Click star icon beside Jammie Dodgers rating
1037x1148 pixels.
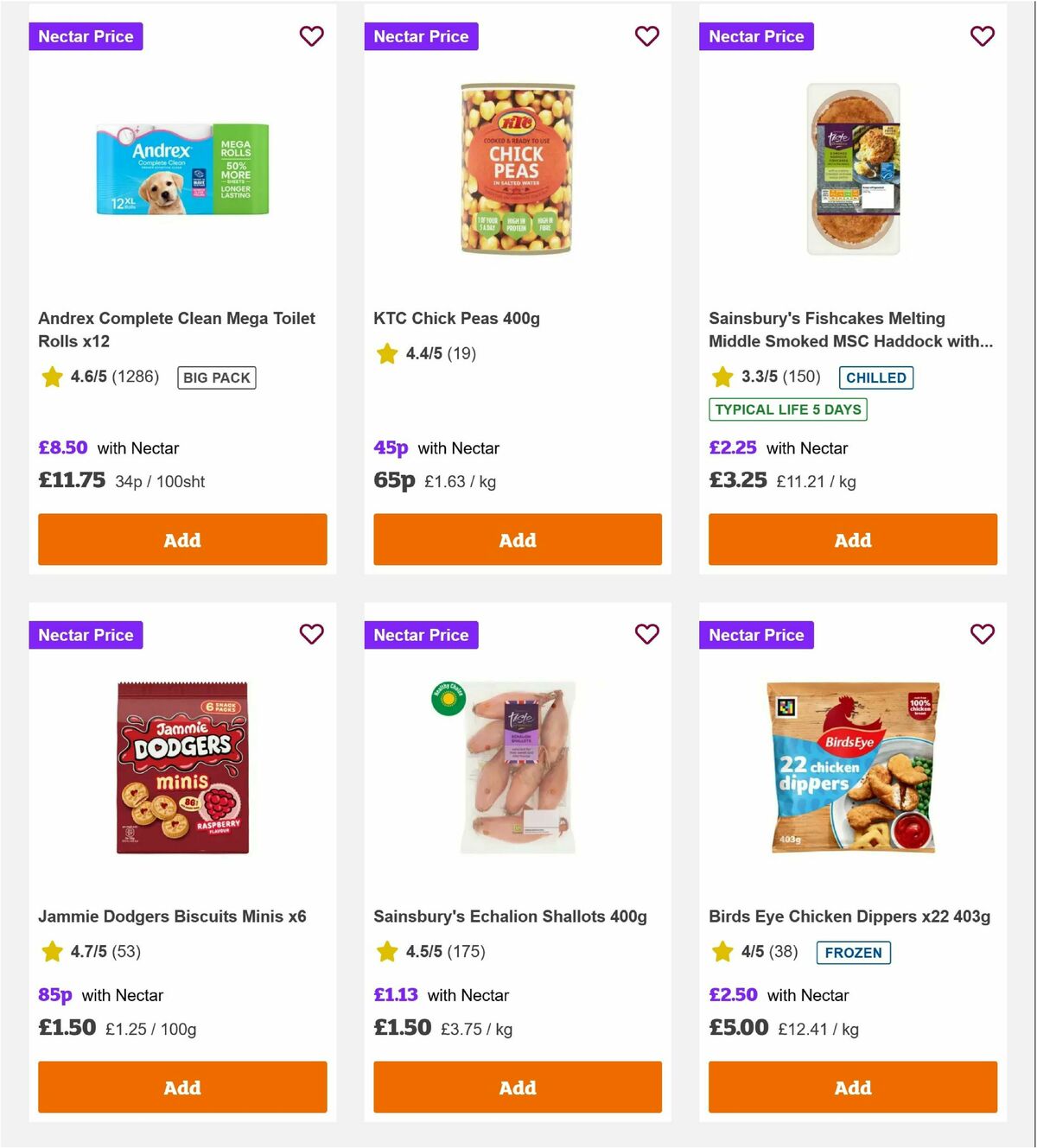[x=51, y=953]
